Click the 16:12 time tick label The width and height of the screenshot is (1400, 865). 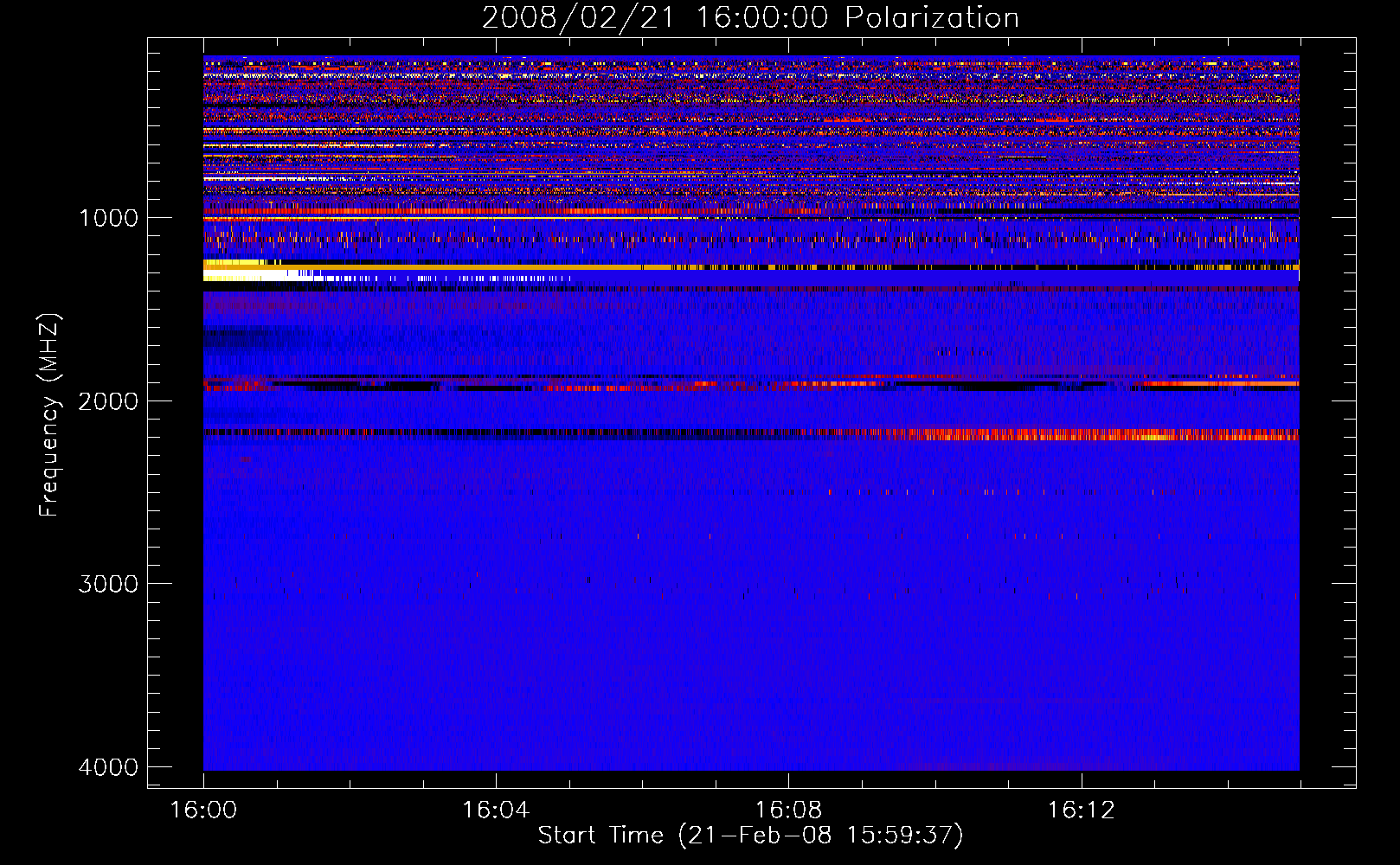(1081, 811)
